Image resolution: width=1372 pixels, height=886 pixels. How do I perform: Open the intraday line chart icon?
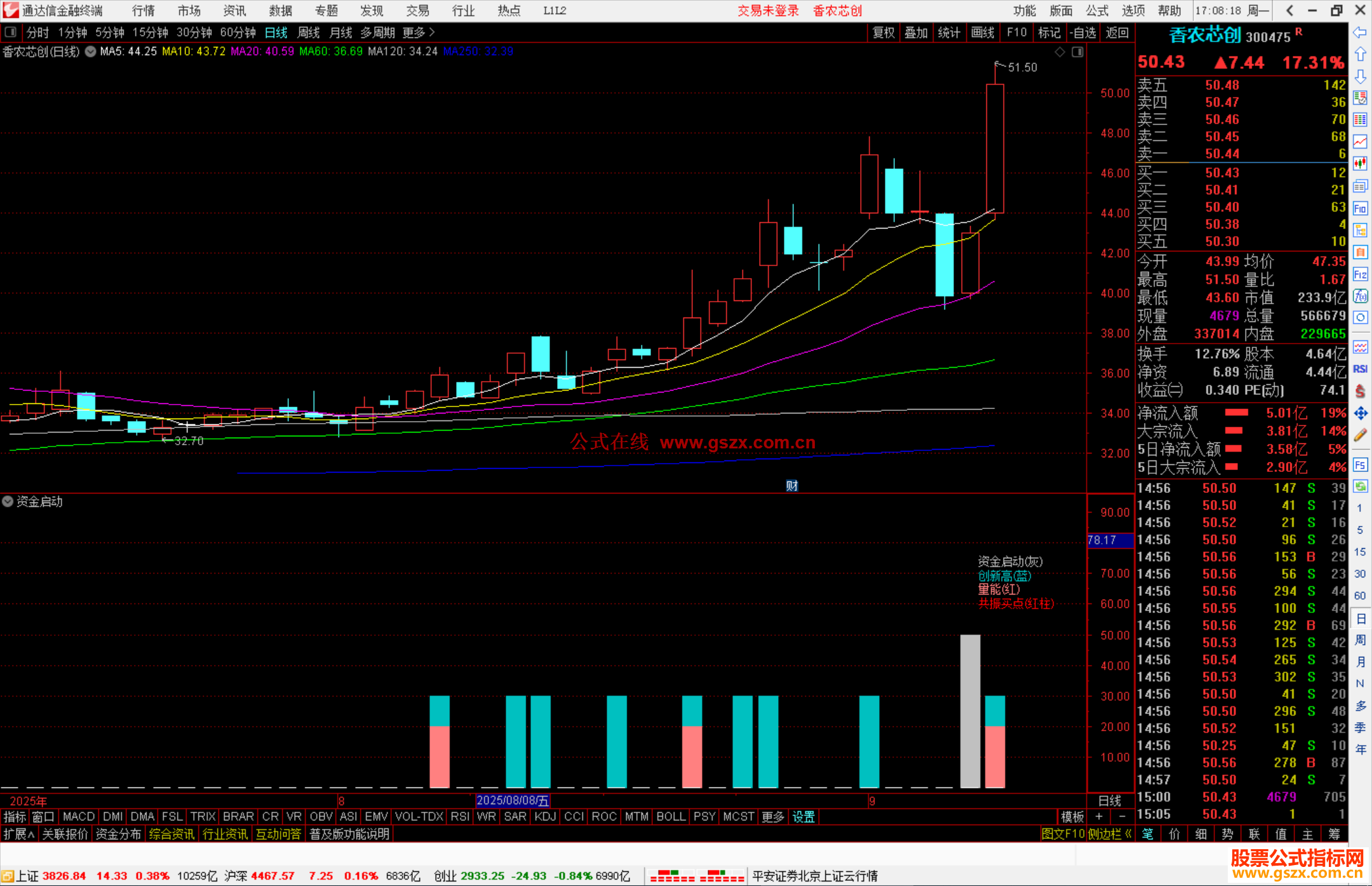click(1360, 142)
